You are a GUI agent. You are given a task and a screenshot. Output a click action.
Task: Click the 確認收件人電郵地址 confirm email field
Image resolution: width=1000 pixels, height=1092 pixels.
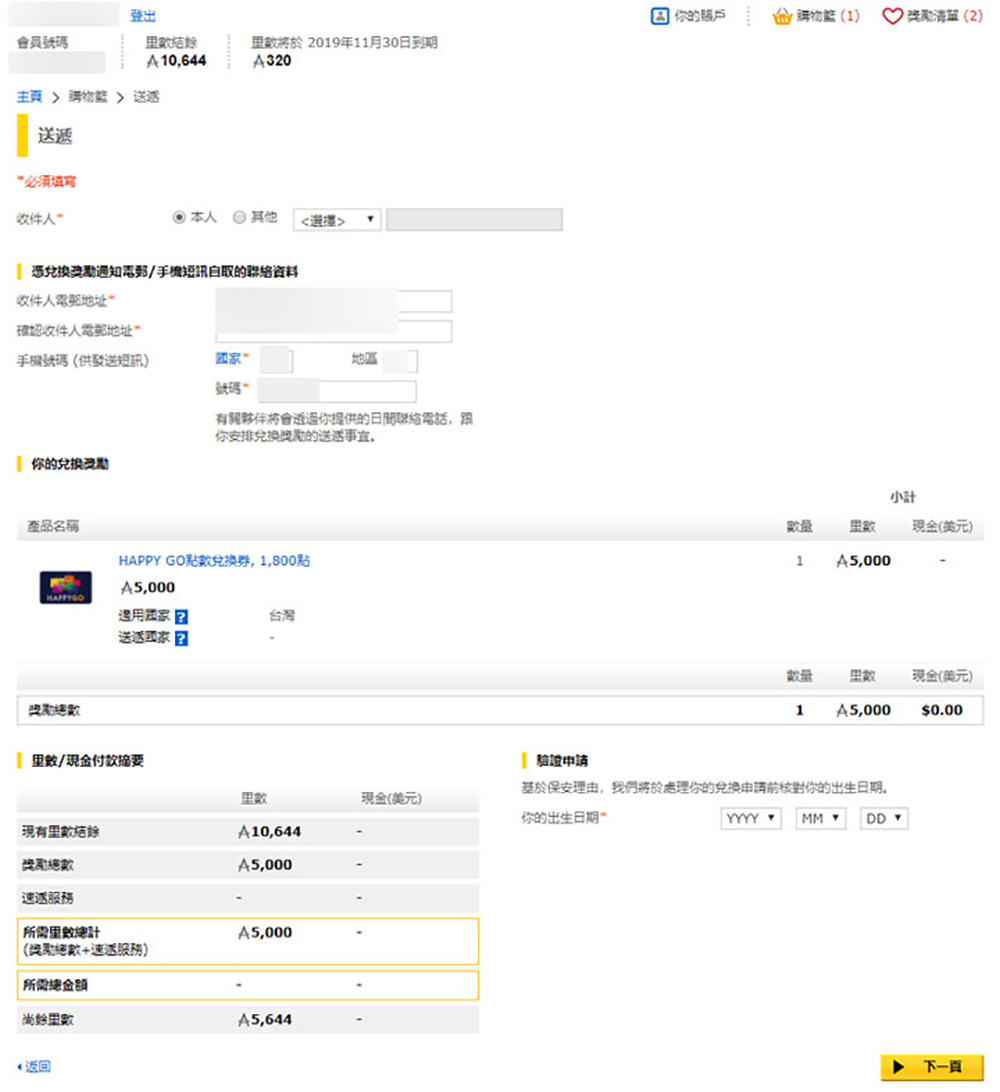[x=334, y=332]
